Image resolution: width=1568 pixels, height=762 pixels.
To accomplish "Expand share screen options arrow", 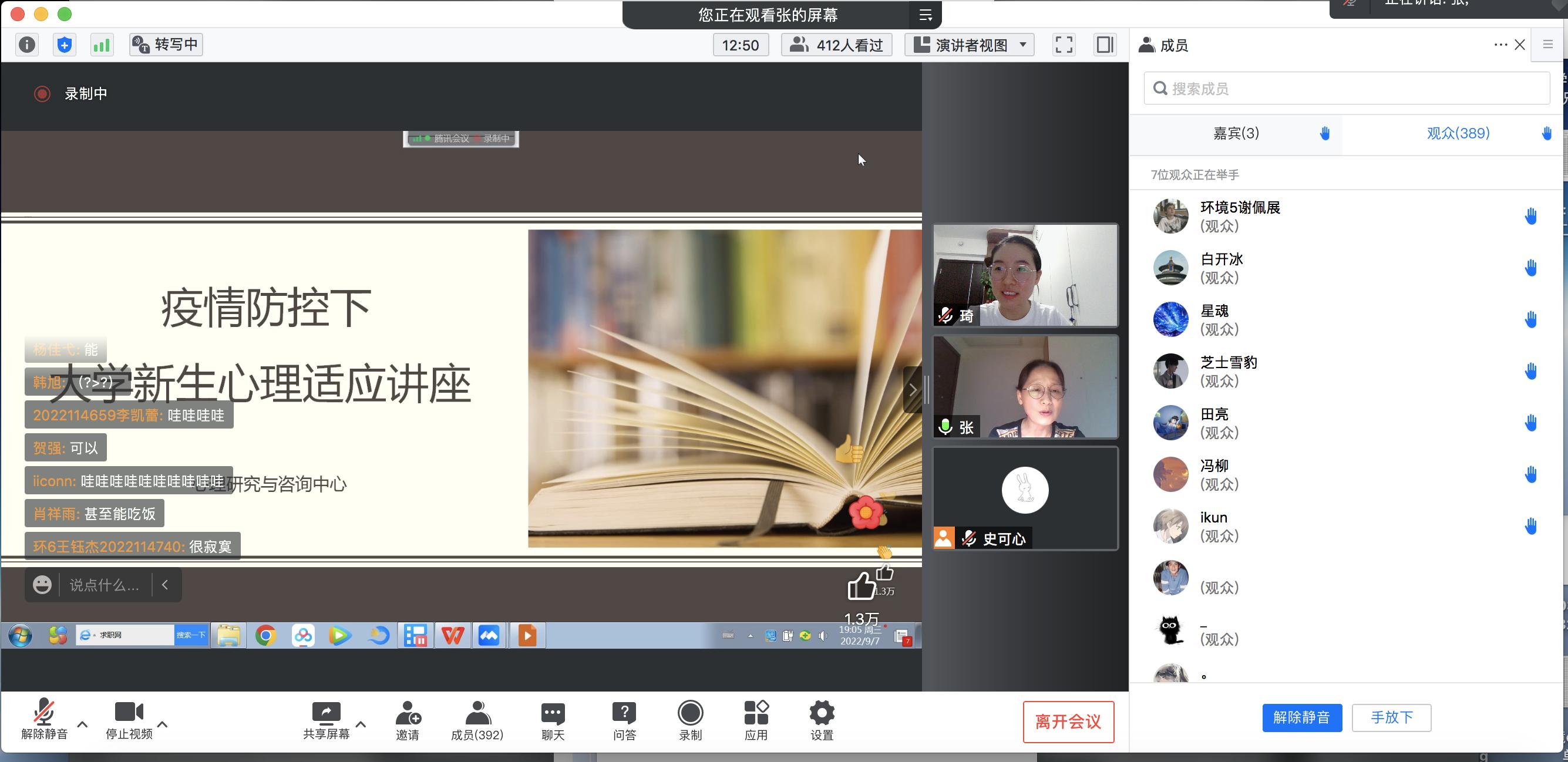I will click(361, 724).
